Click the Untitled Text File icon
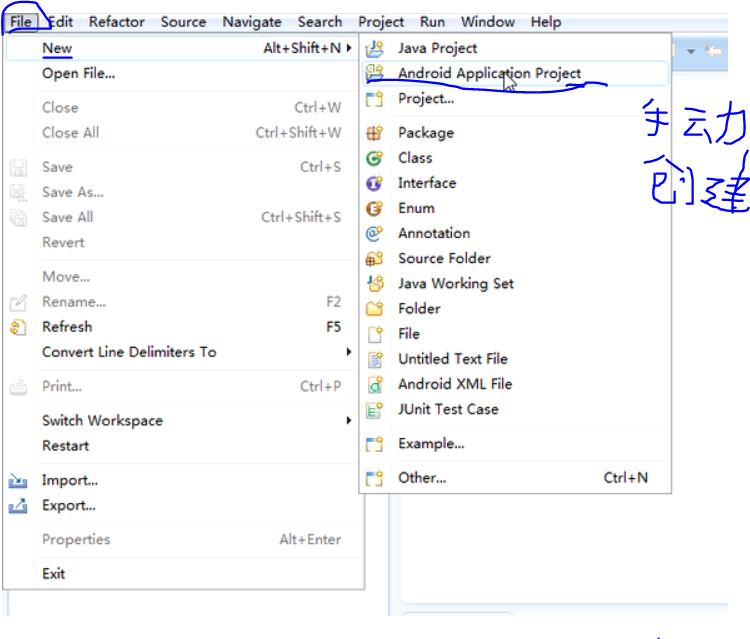Screen dimensions: 750x639 tap(375, 359)
